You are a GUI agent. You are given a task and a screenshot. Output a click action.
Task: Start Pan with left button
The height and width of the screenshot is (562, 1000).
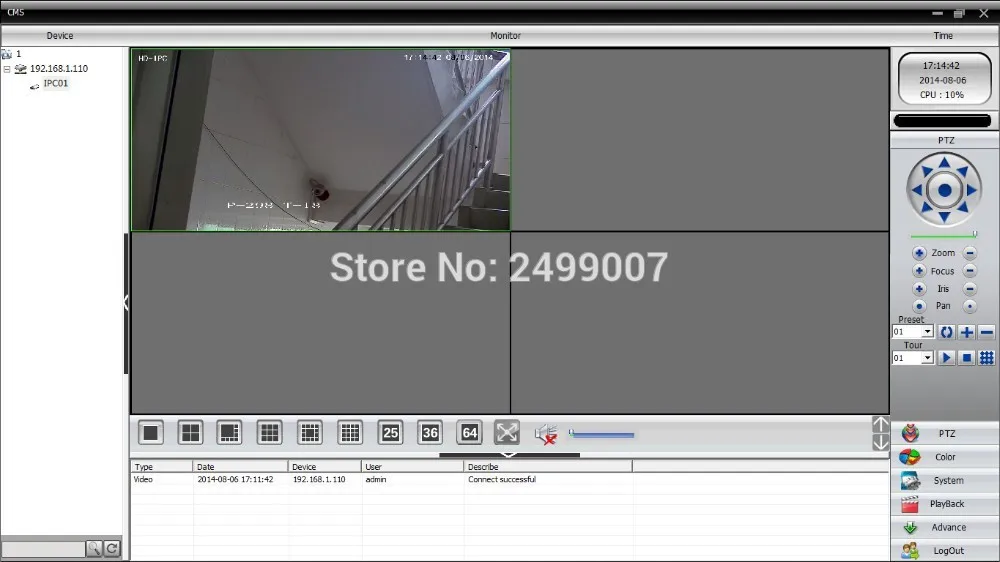[x=919, y=306]
